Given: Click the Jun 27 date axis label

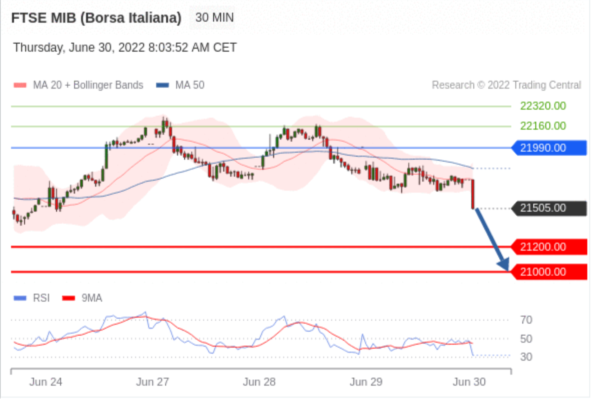Looking at the screenshot, I should point(152,382).
